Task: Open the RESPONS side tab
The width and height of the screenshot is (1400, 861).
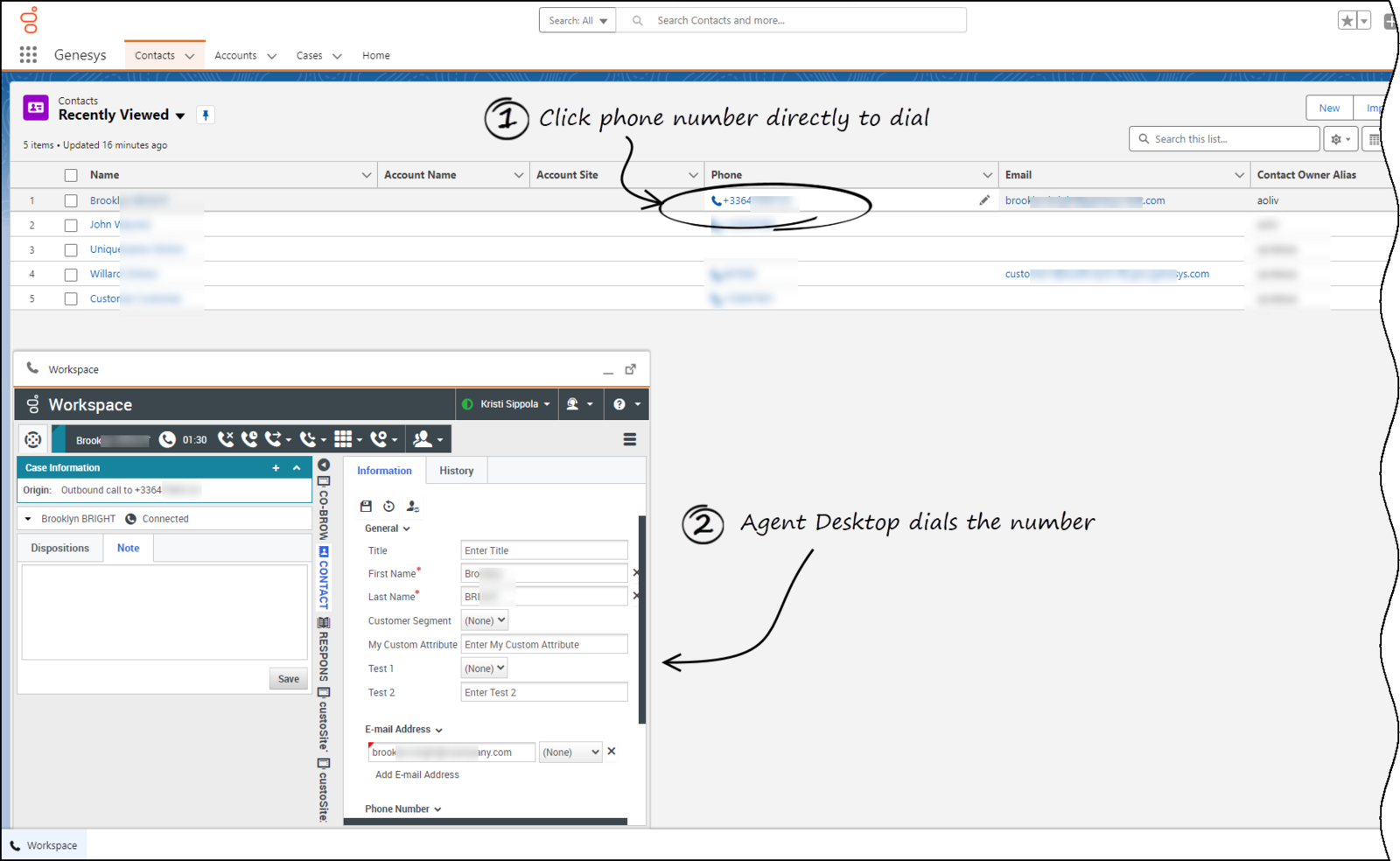Action: pos(324,650)
